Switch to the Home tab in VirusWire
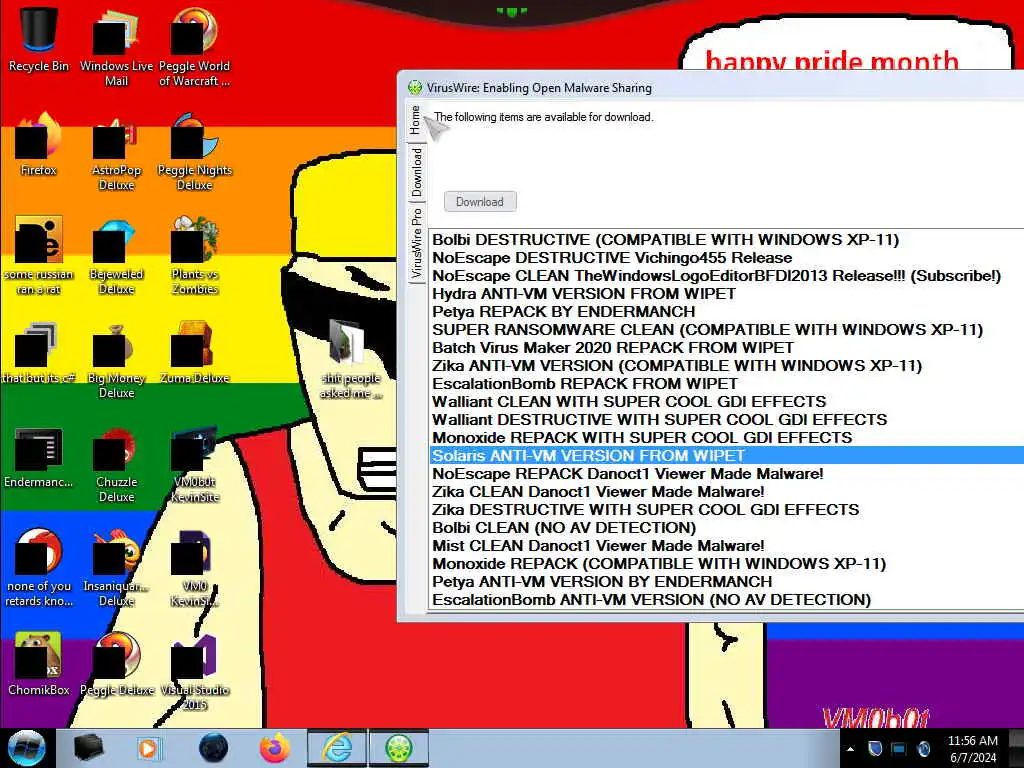 tap(415, 121)
